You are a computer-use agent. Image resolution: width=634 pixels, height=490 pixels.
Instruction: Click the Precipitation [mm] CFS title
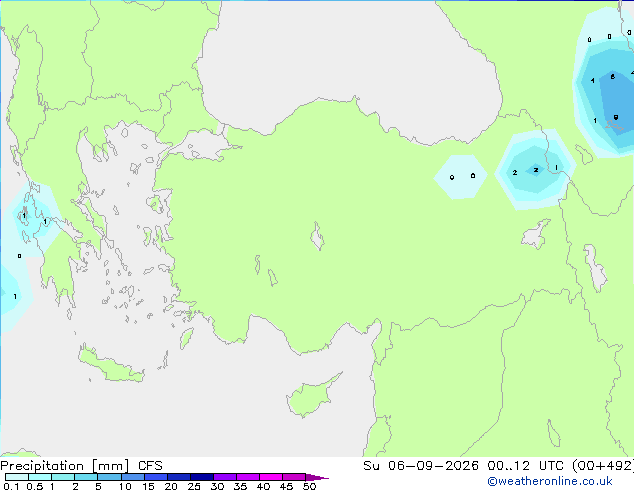pyautogui.click(x=81, y=466)
